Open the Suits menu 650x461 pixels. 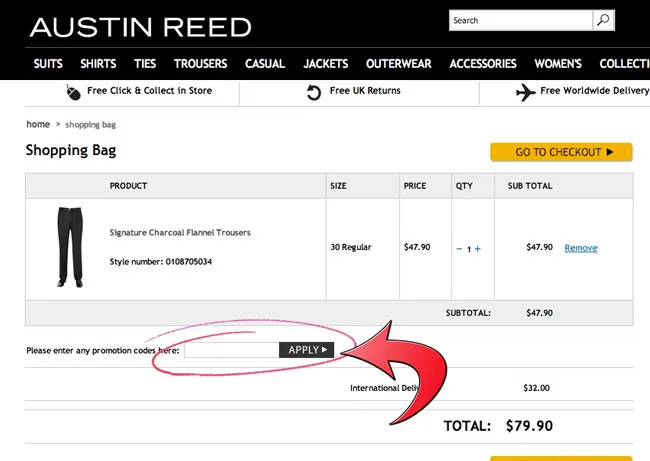tap(48, 64)
